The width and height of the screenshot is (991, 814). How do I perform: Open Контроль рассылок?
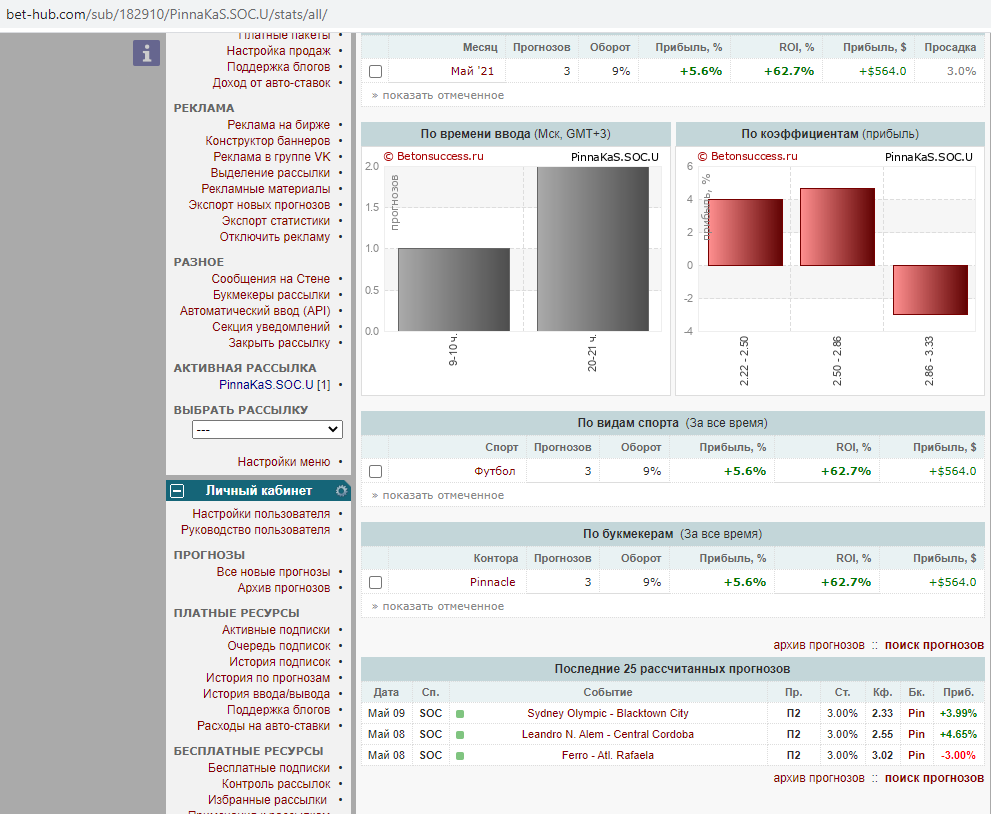coord(276,784)
